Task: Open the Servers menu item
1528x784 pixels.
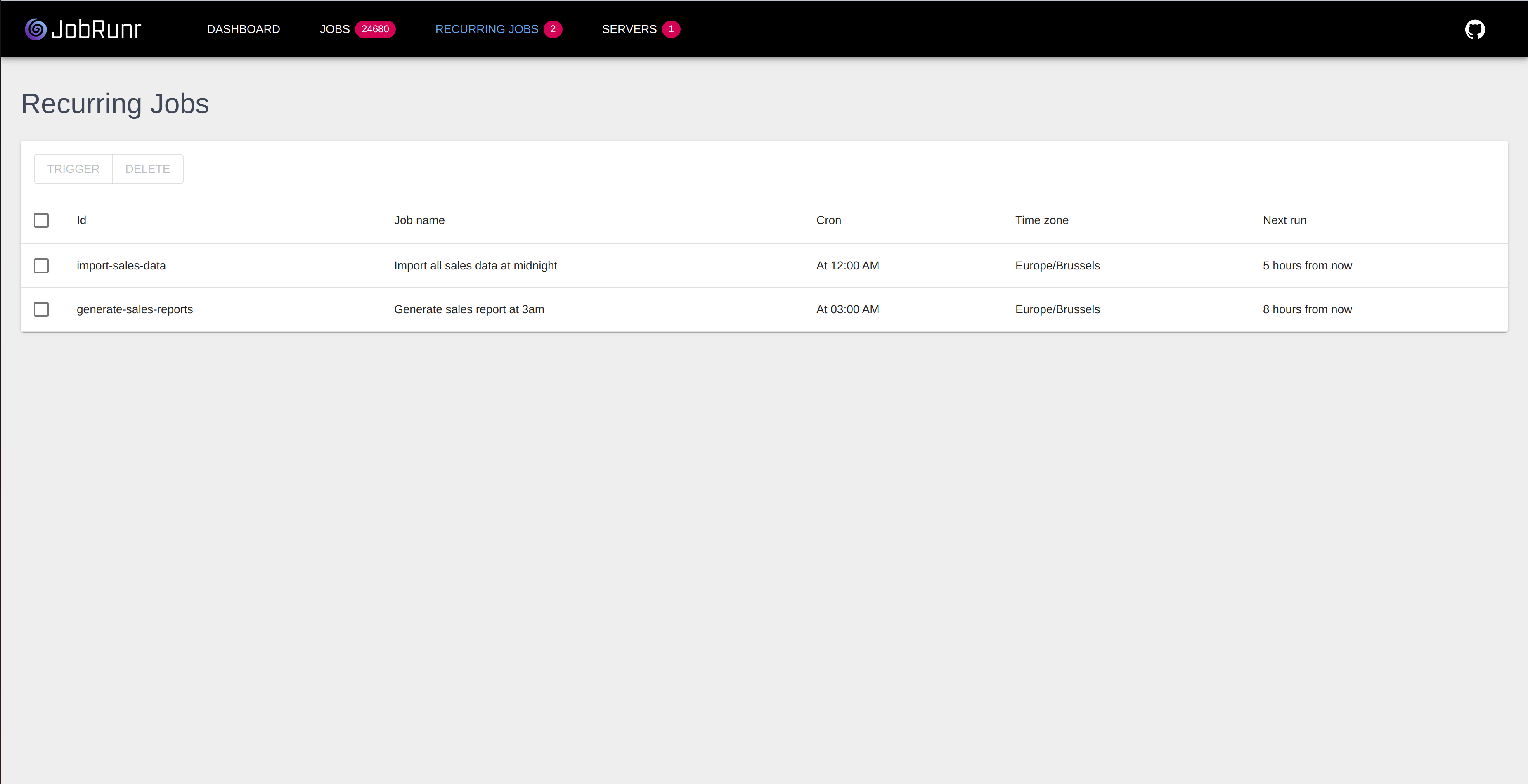Action: pyautogui.click(x=629, y=29)
